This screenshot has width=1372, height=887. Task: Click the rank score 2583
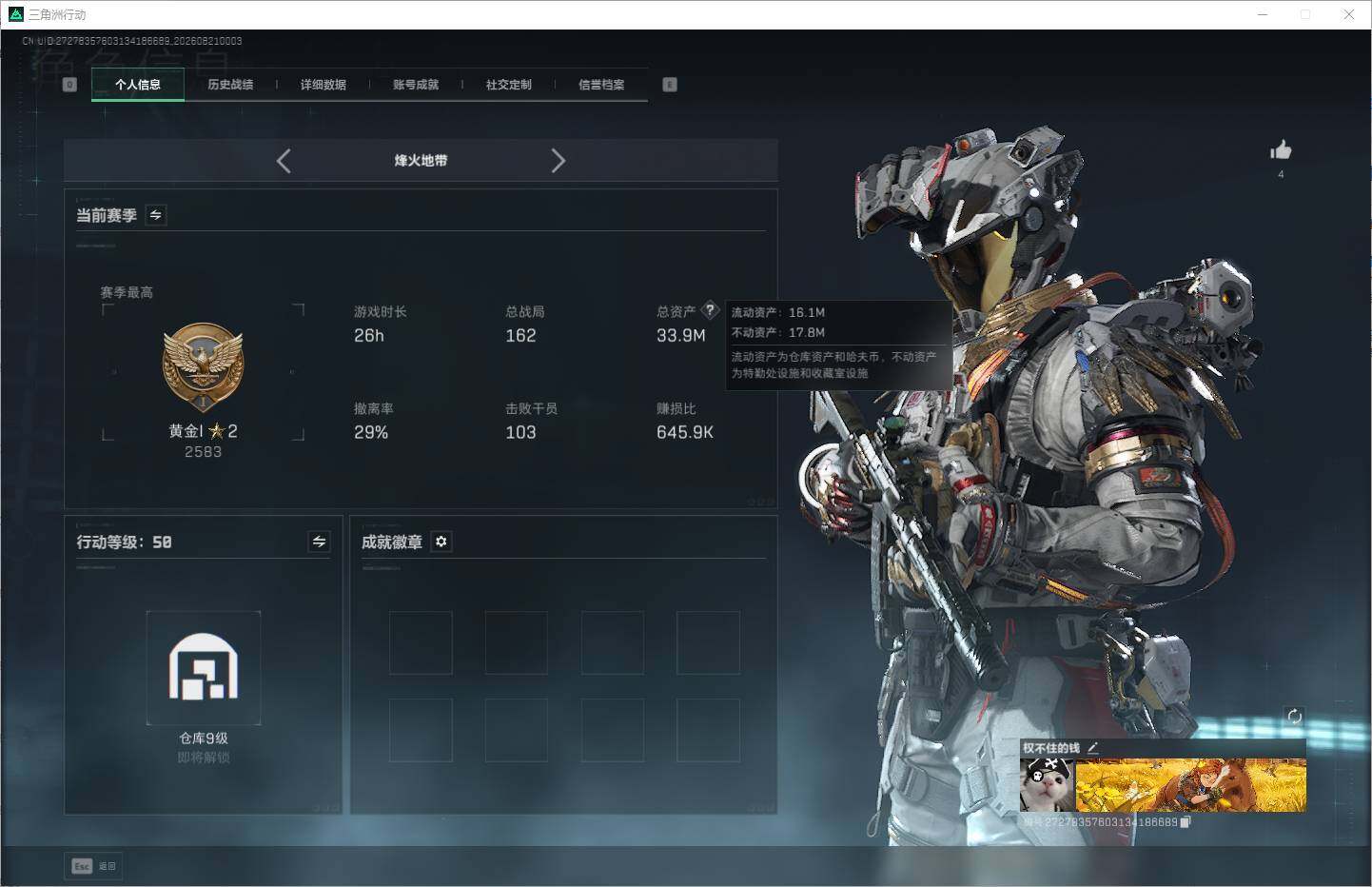pos(203,452)
